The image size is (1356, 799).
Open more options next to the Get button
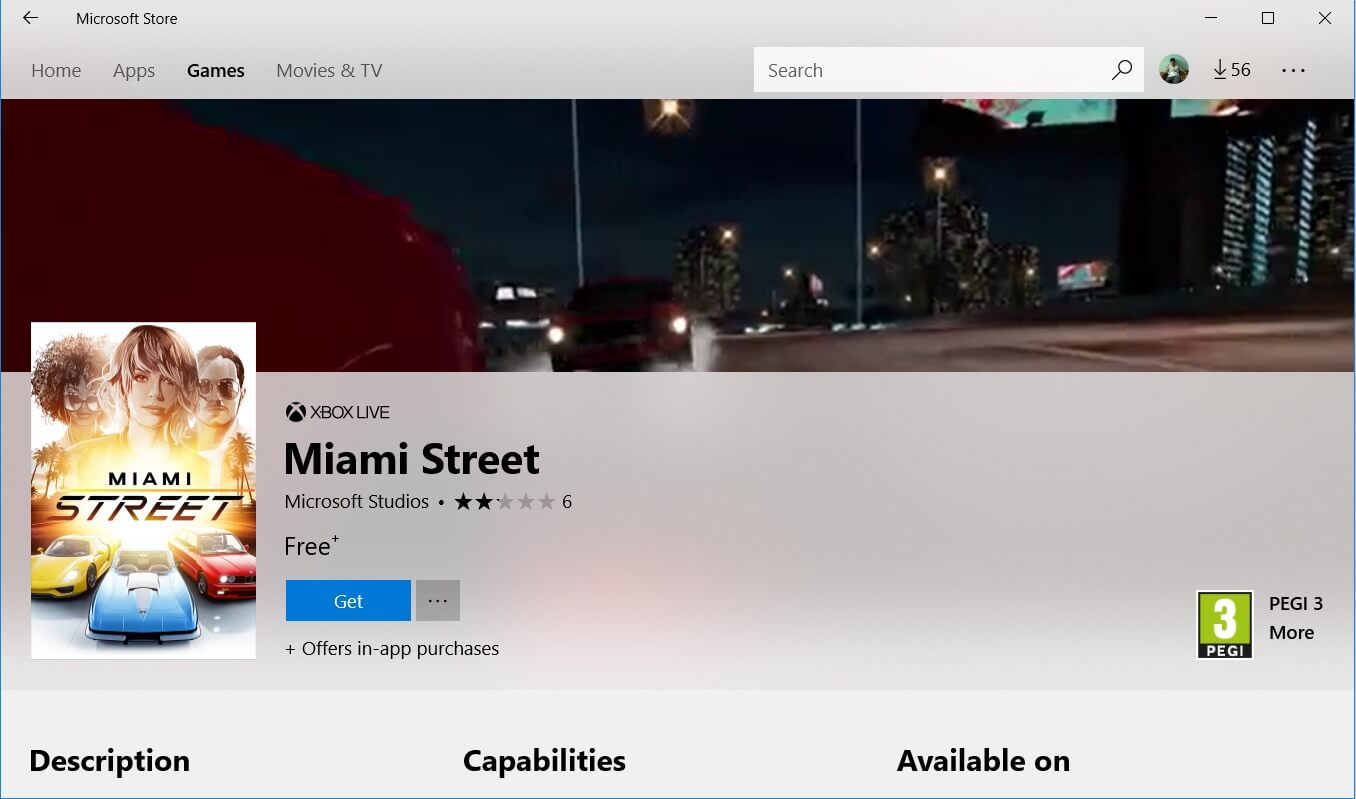438,601
